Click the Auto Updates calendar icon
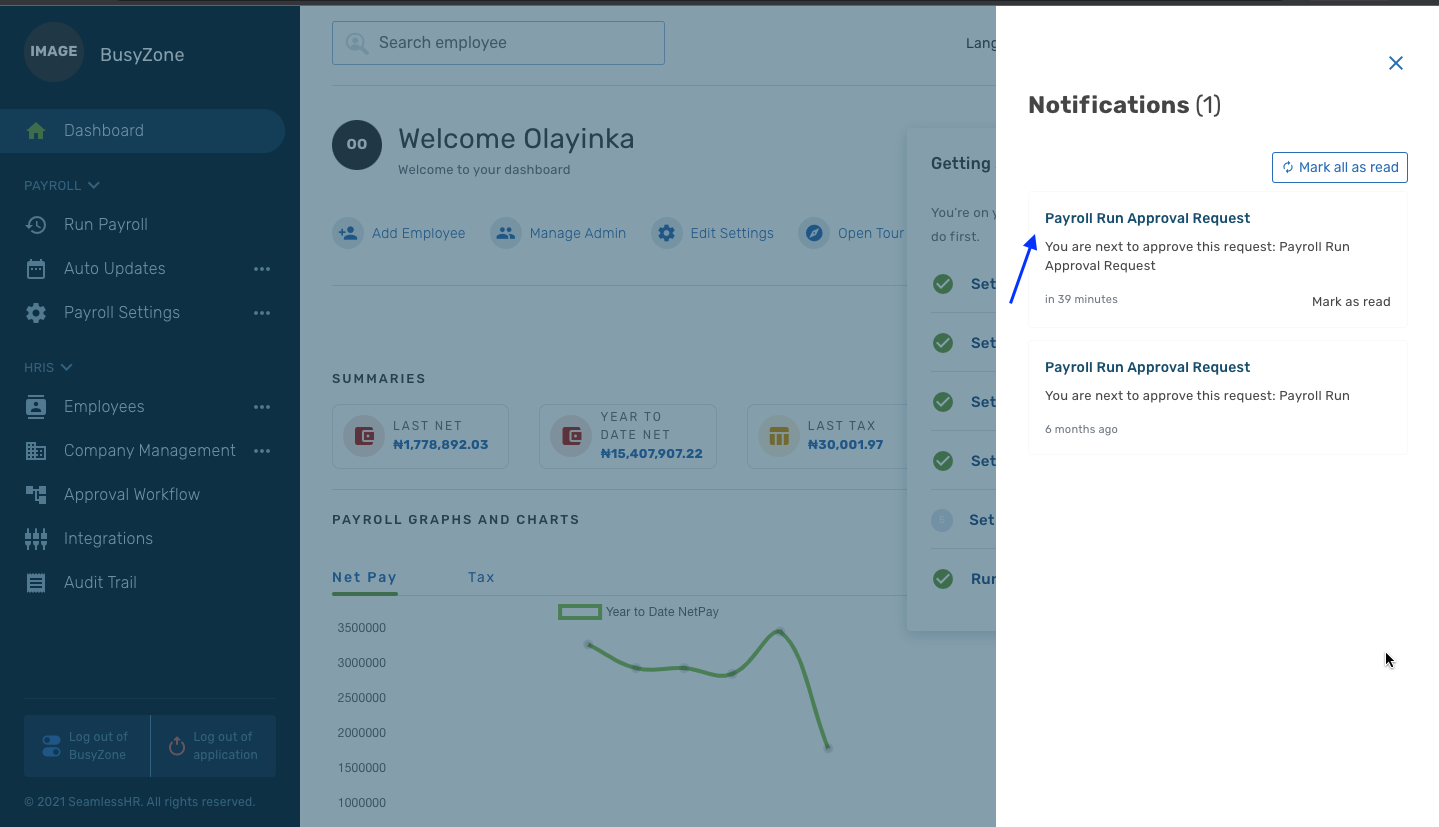 tap(36, 269)
